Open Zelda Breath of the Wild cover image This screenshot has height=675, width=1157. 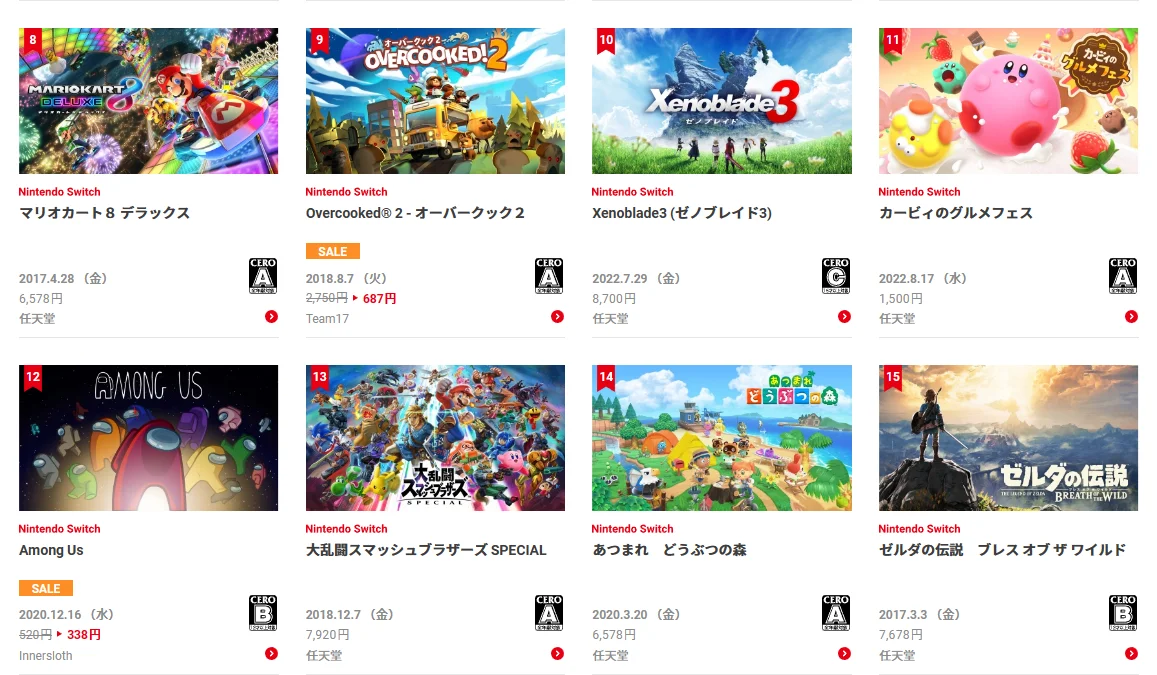1008,437
